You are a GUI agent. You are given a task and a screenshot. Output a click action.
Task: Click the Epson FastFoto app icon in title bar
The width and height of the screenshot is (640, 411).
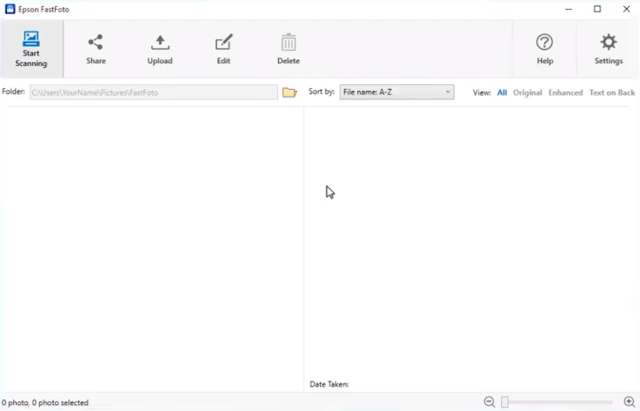click(x=10, y=9)
